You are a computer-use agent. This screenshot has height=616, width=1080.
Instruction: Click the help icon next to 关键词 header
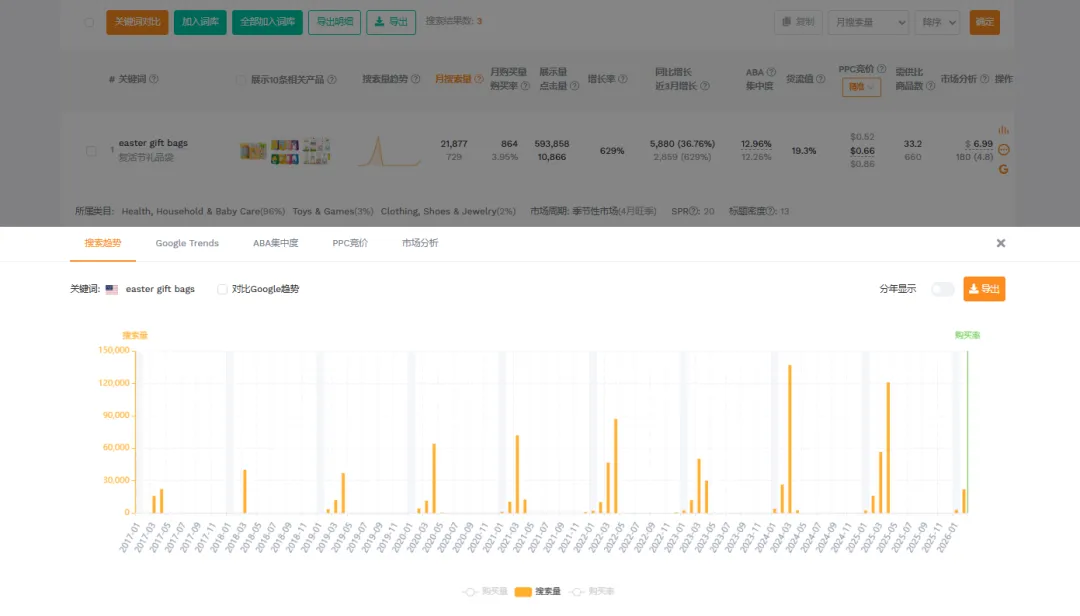pyautogui.click(x=154, y=79)
